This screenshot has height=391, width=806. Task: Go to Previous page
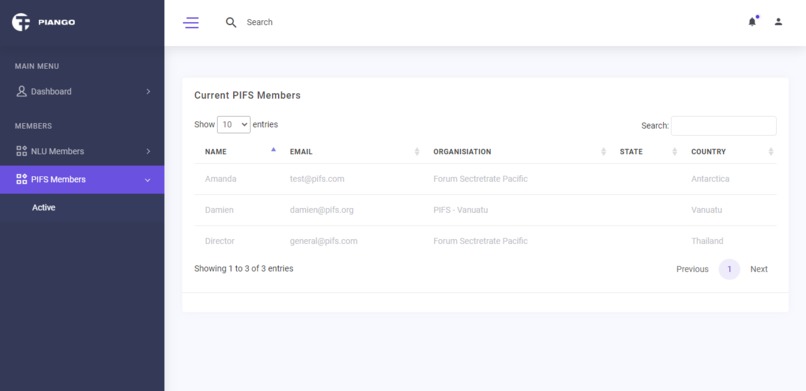tap(692, 269)
